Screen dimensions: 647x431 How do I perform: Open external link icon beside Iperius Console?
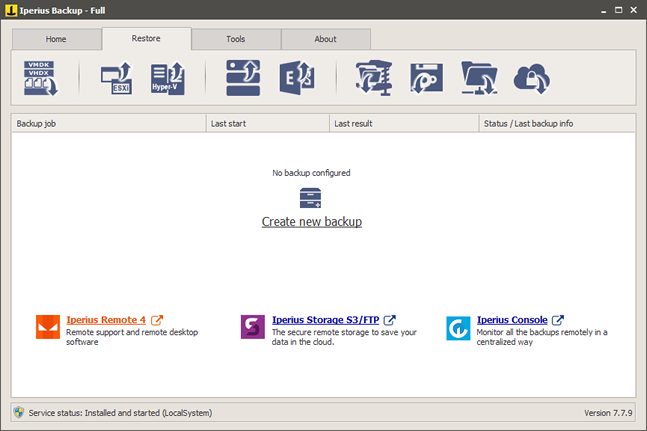click(557, 320)
